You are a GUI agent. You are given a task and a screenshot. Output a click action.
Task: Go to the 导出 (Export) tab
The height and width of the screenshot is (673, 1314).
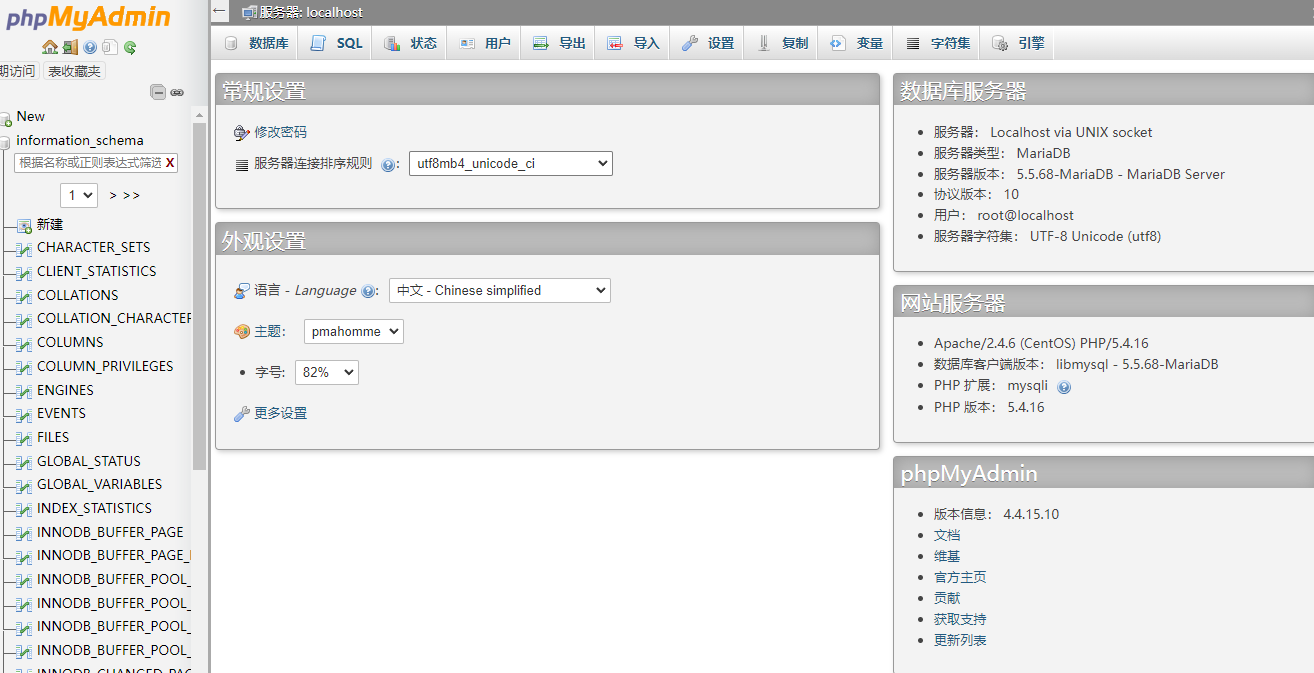558,43
